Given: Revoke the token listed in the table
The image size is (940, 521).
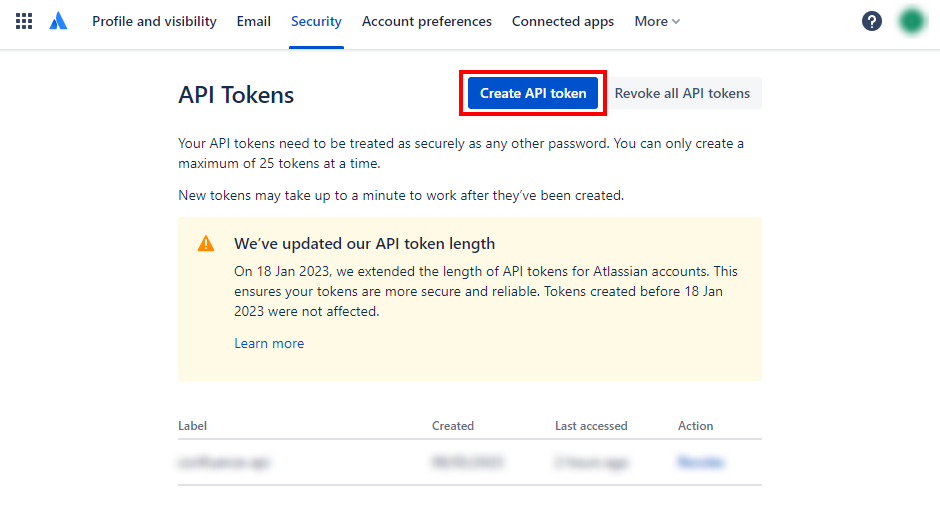Looking at the screenshot, I should [700, 462].
